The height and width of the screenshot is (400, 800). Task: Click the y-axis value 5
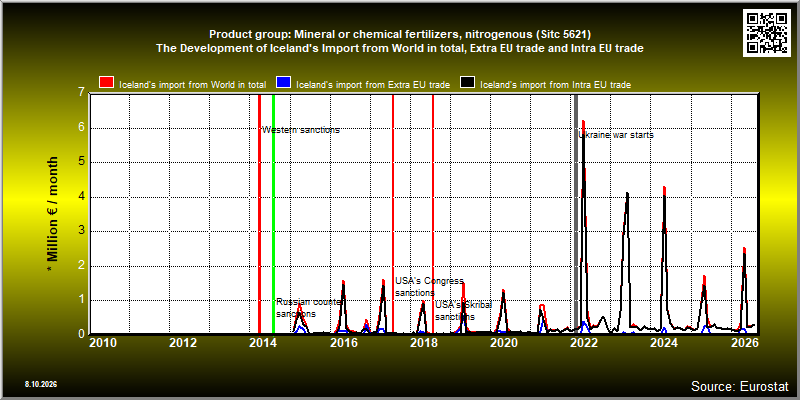(81, 162)
